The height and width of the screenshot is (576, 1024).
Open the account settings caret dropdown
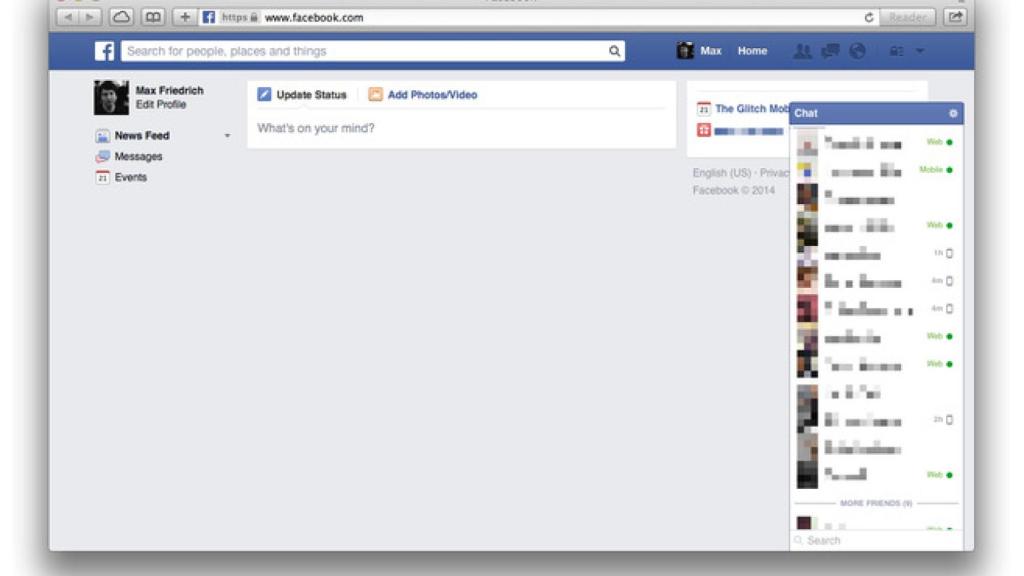(x=920, y=51)
